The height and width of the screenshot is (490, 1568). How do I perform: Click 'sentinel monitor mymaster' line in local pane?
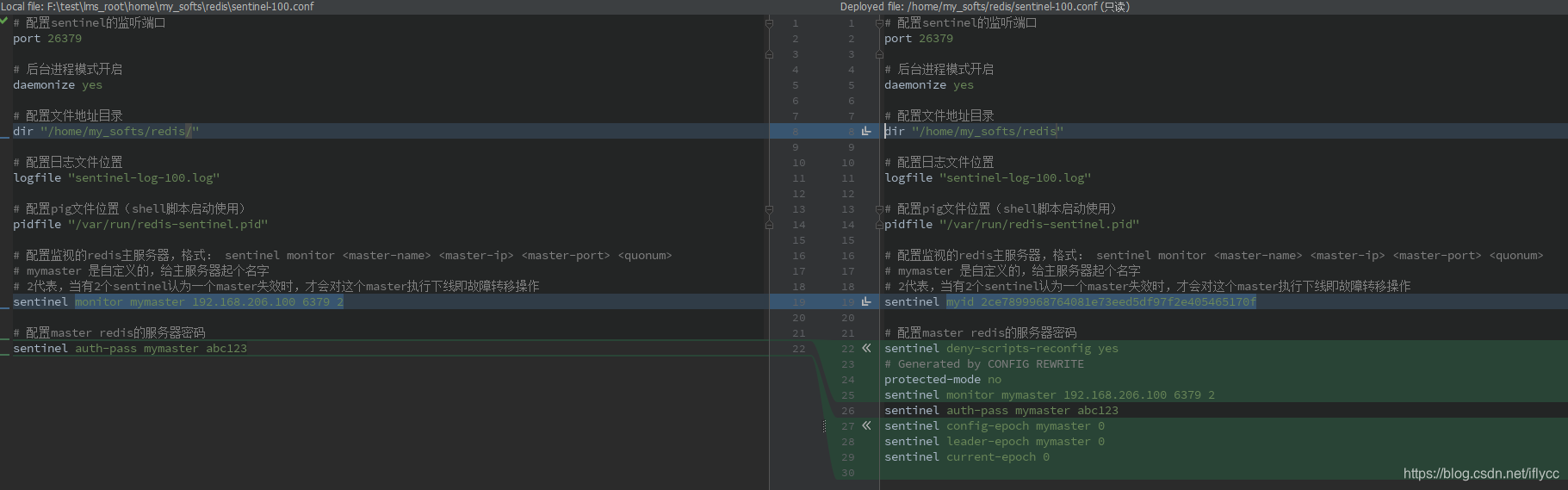pyautogui.click(x=178, y=302)
